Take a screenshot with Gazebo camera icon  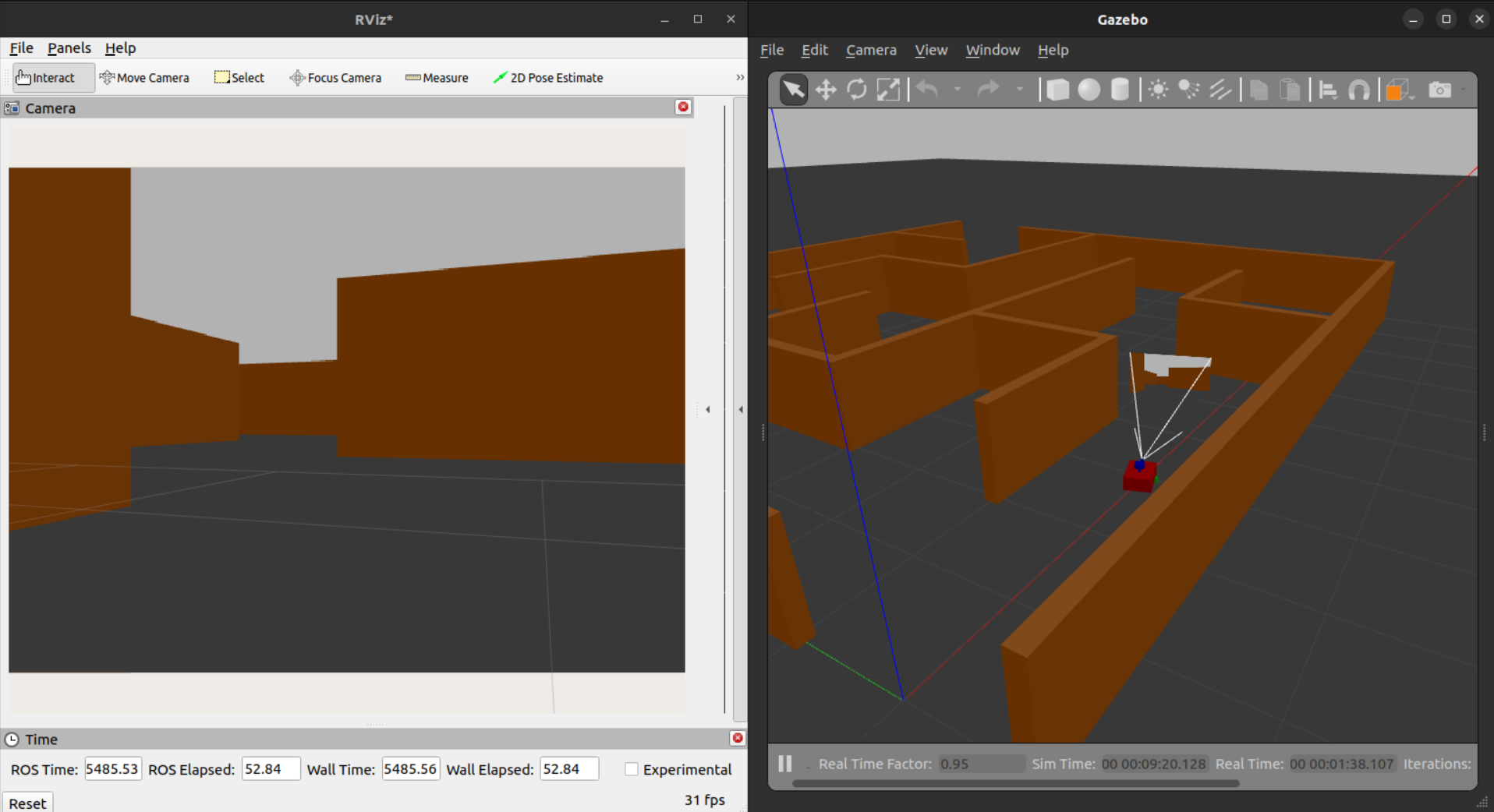1439,90
